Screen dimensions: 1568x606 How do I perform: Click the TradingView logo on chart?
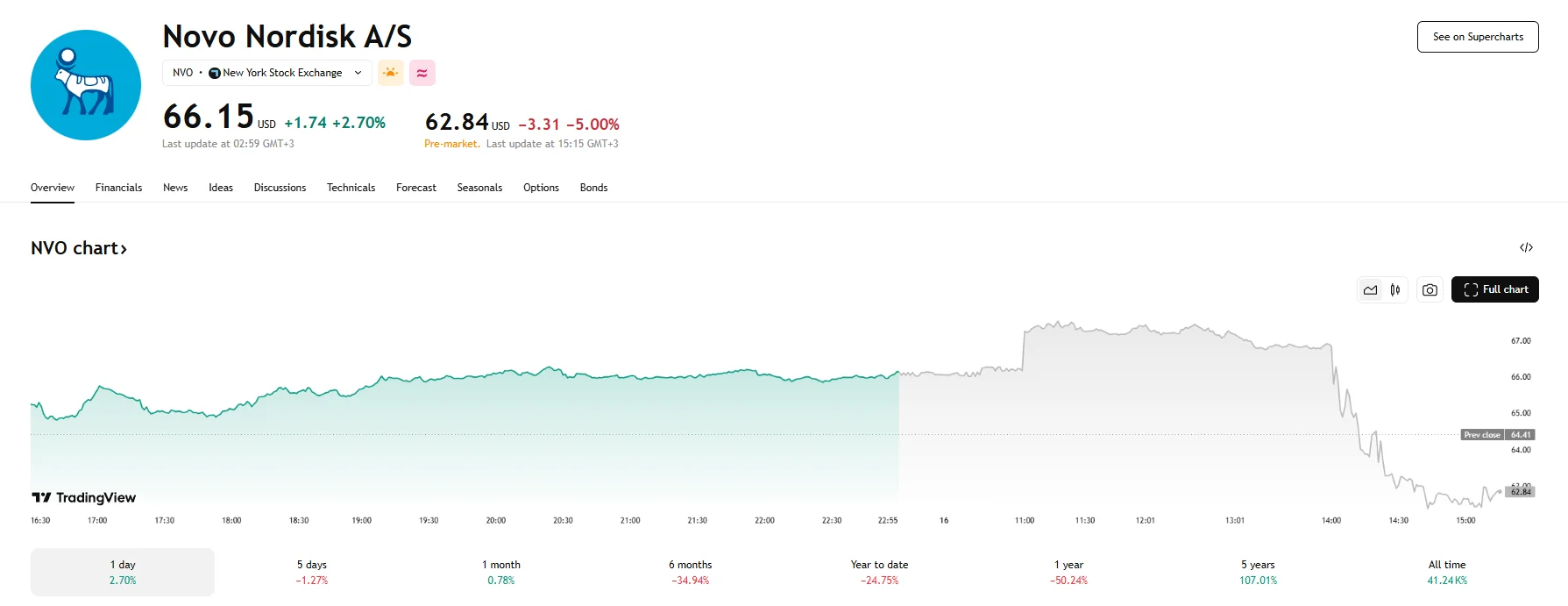pyautogui.click(x=83, y=497)
